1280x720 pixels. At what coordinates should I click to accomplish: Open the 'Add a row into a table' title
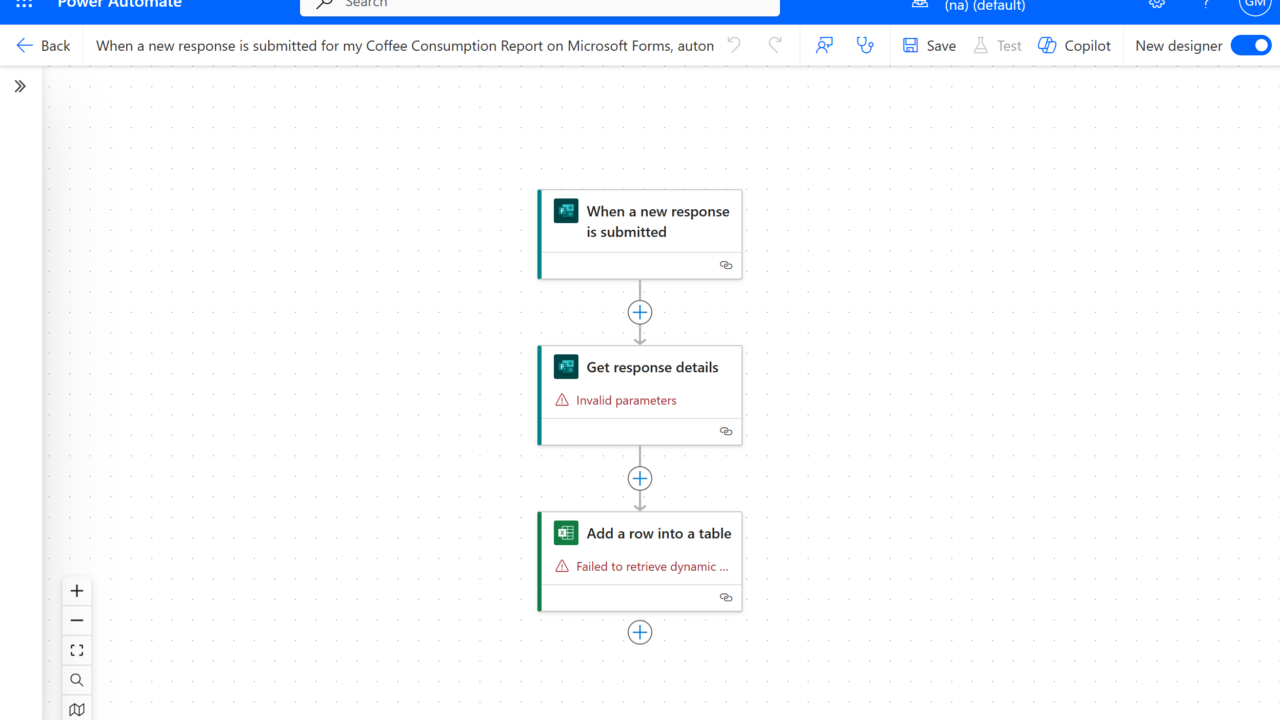coord(659,533)
